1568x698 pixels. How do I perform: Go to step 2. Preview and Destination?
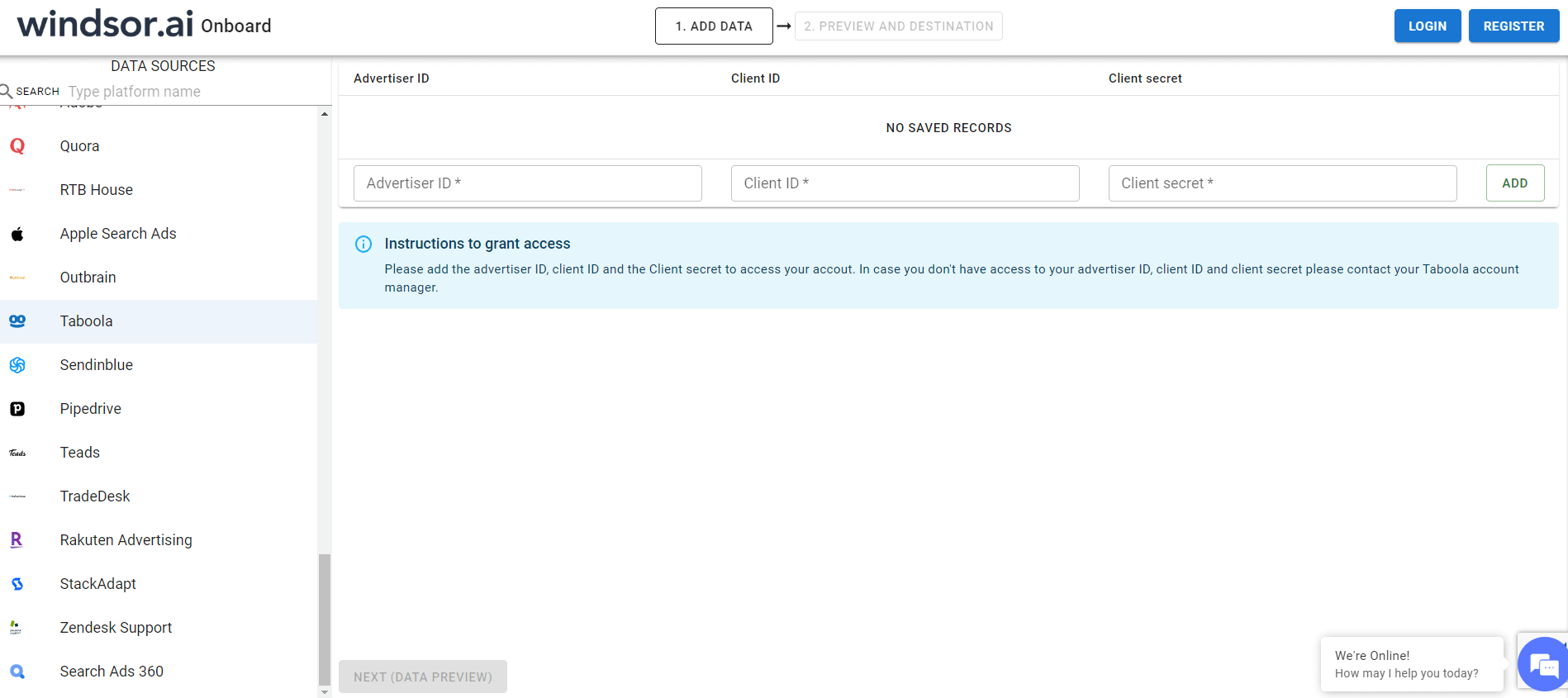(x=899, y=26)
